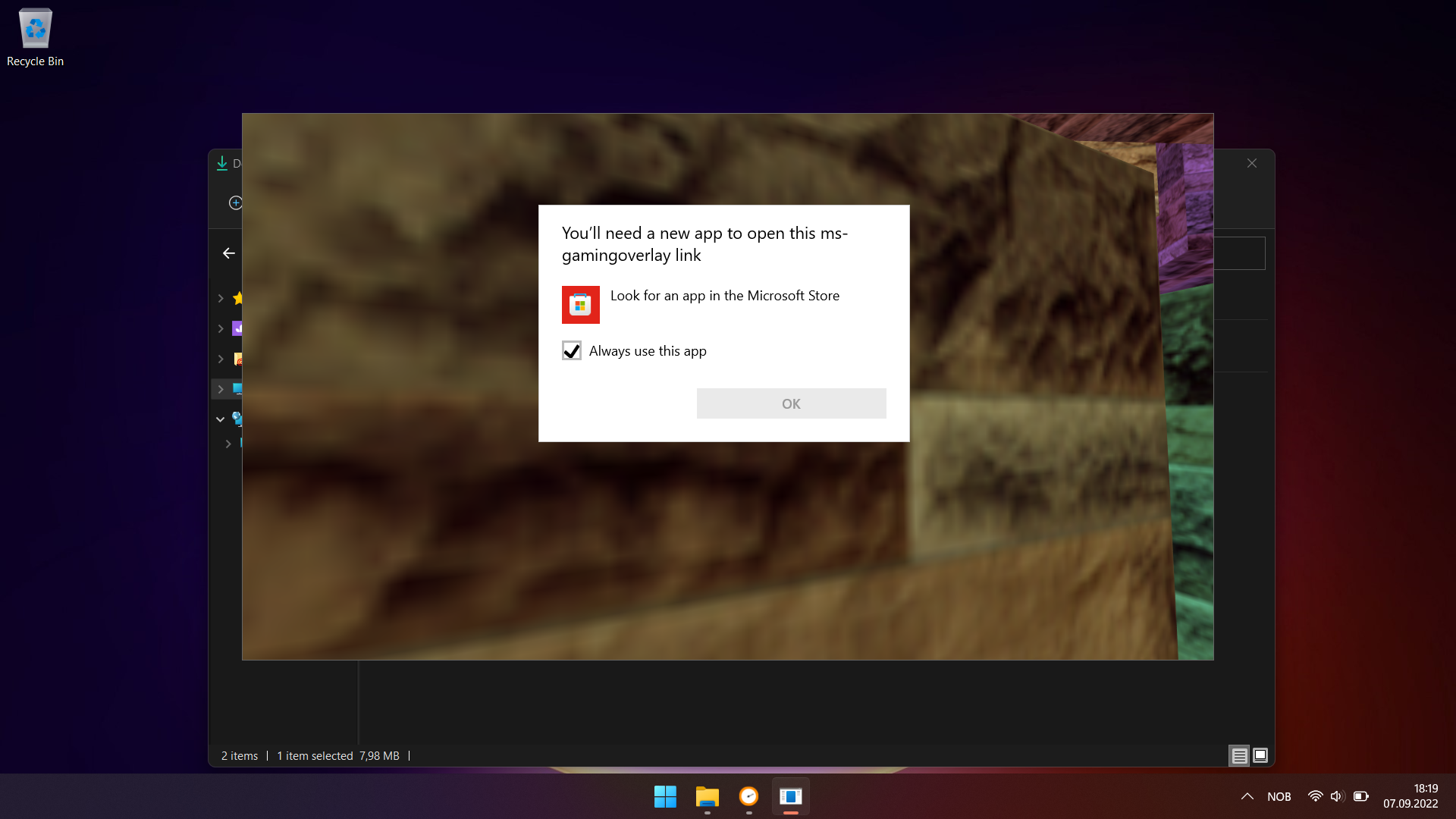This screenshot has width=1456, height=819.
Task: Open the volume control
Action: [x=1336, y=796]
